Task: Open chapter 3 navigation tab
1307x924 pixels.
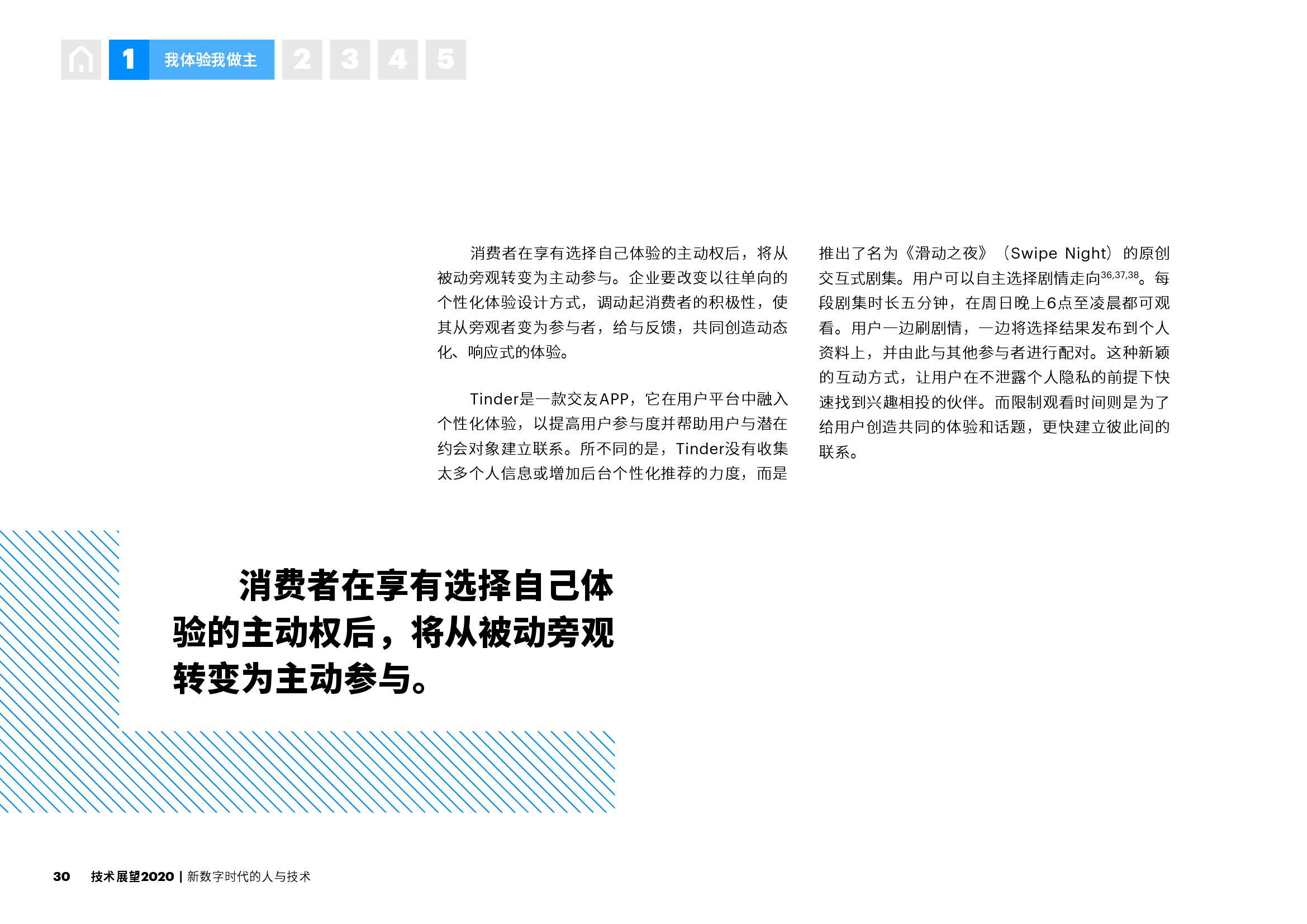Action: [349, 60]
